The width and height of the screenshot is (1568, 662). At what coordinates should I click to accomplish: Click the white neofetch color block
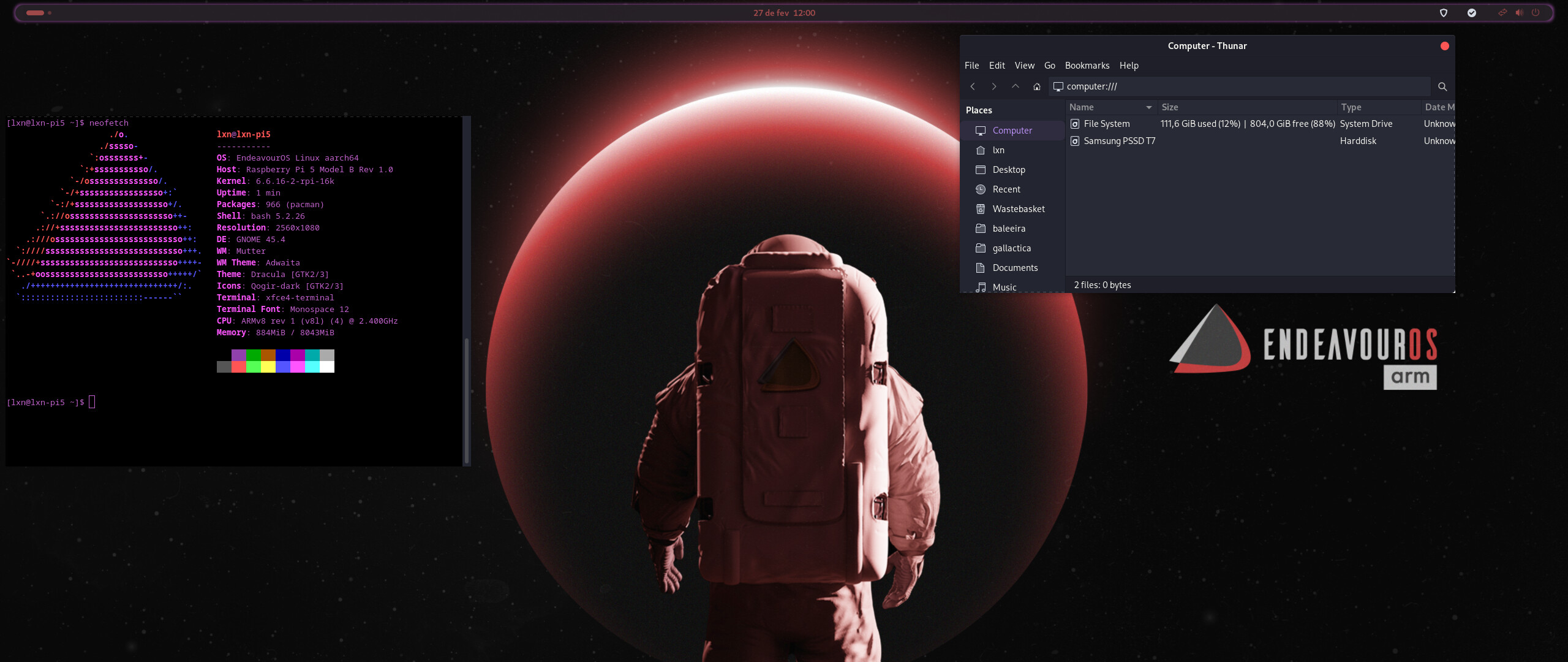(327, 367)
